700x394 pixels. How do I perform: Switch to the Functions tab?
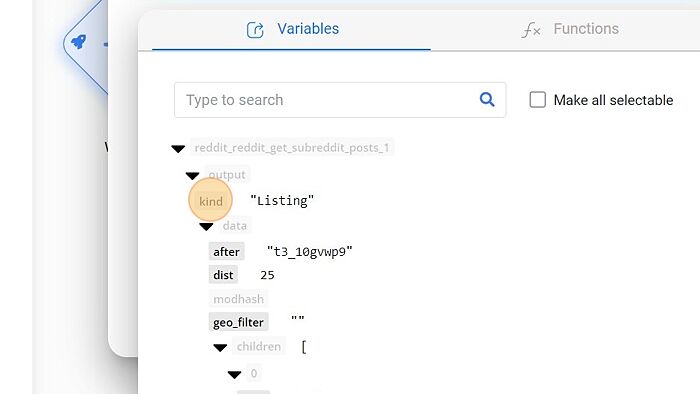tap(570, 29)
